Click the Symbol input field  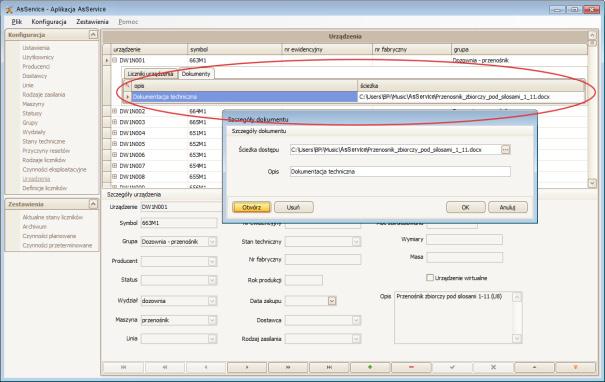(x=179, y=223)
